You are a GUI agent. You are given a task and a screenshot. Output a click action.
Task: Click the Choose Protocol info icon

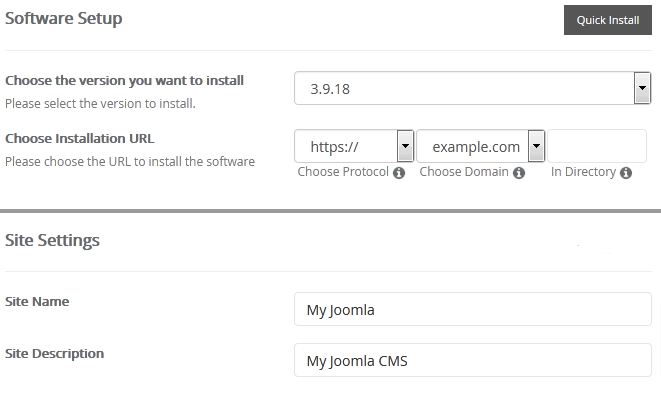tap(399, 173)
